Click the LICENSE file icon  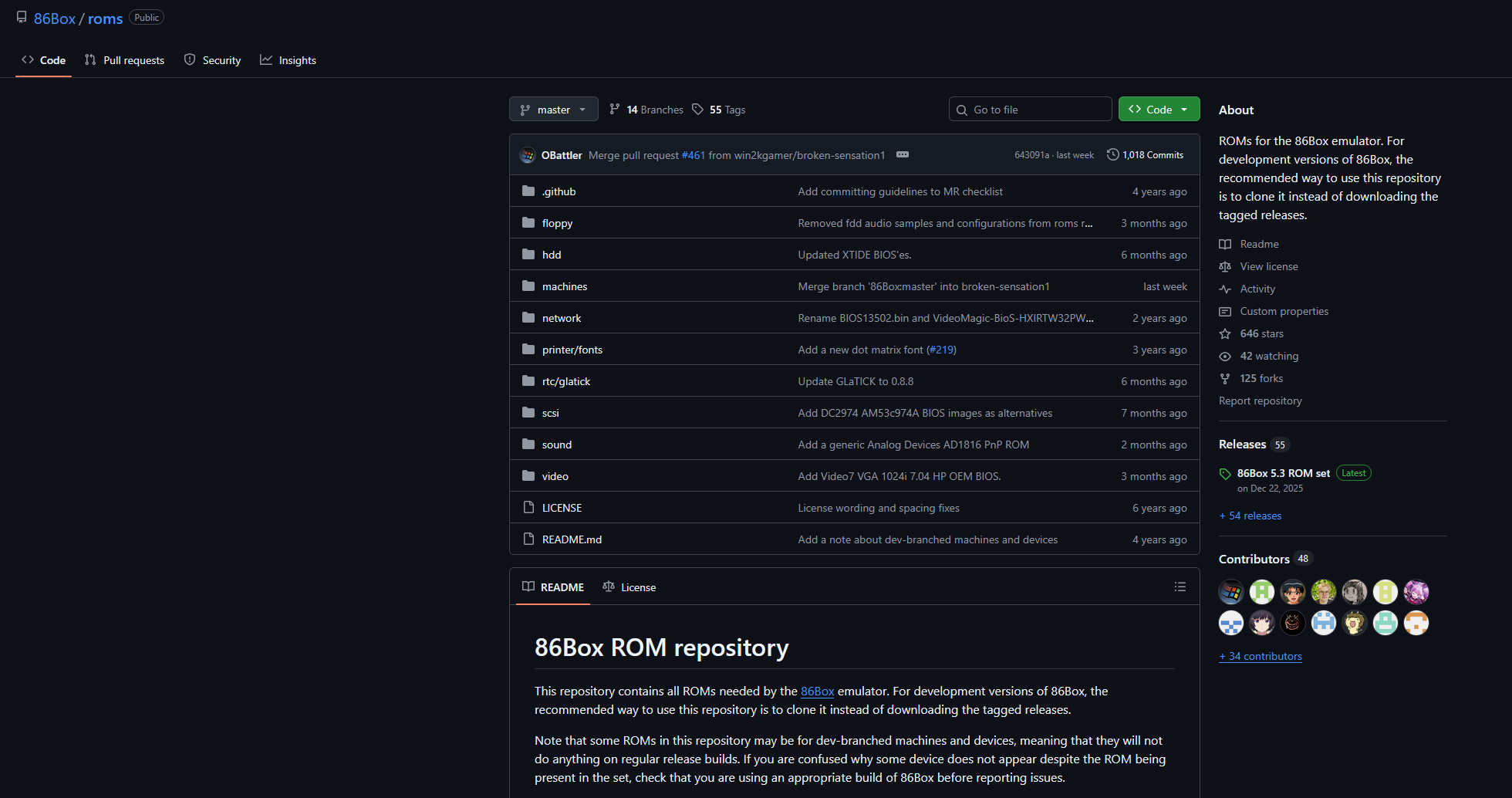tap(528, 508)
